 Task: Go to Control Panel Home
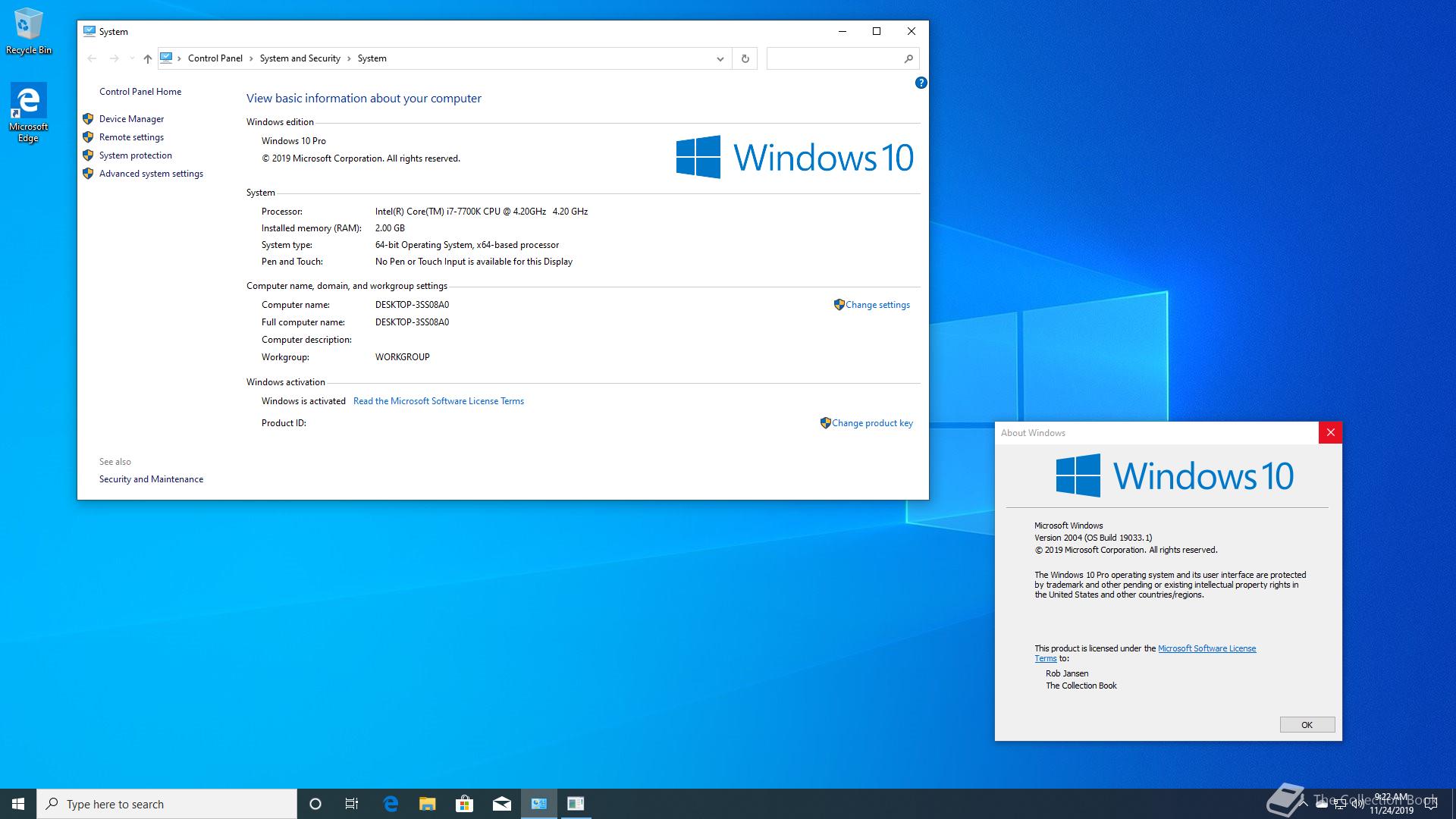140,92
